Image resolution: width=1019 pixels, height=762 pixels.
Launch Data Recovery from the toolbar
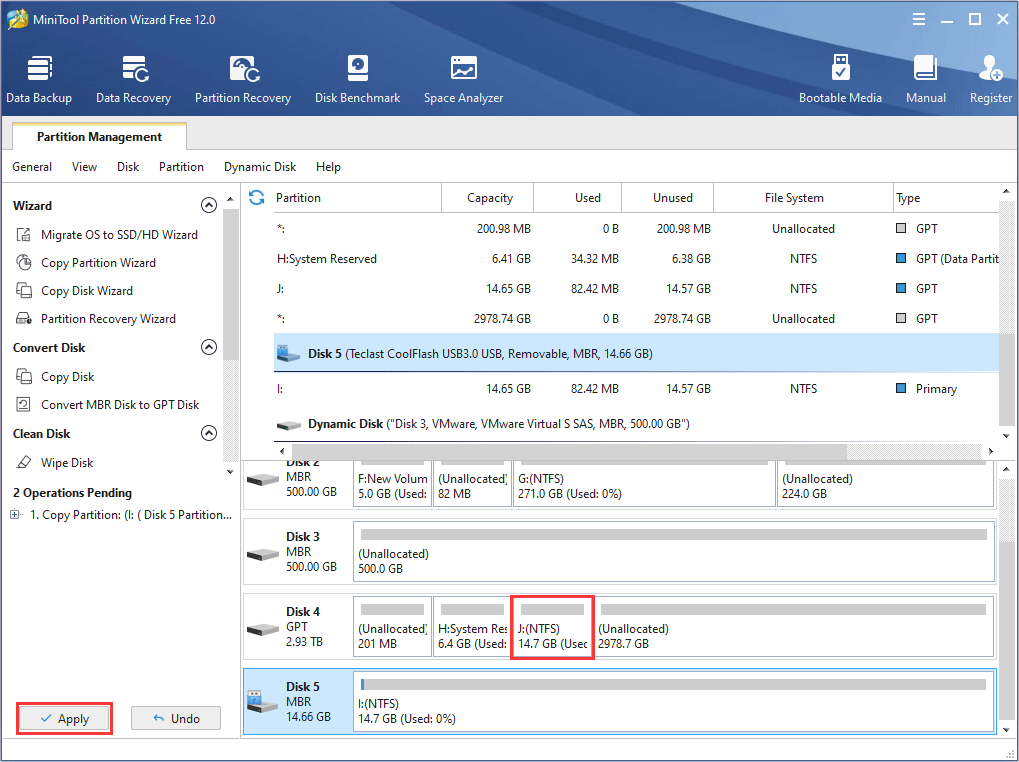[x=133, y=79]
